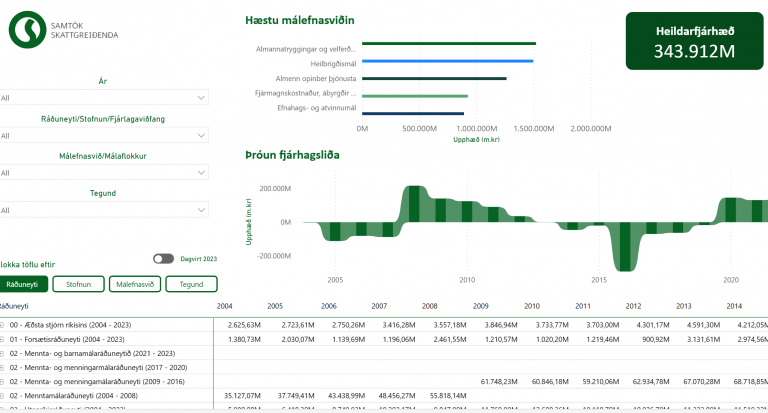Toggle the Dagvirt 2023 switch
This screenshot has width=768, height=413.
point(164,259)
